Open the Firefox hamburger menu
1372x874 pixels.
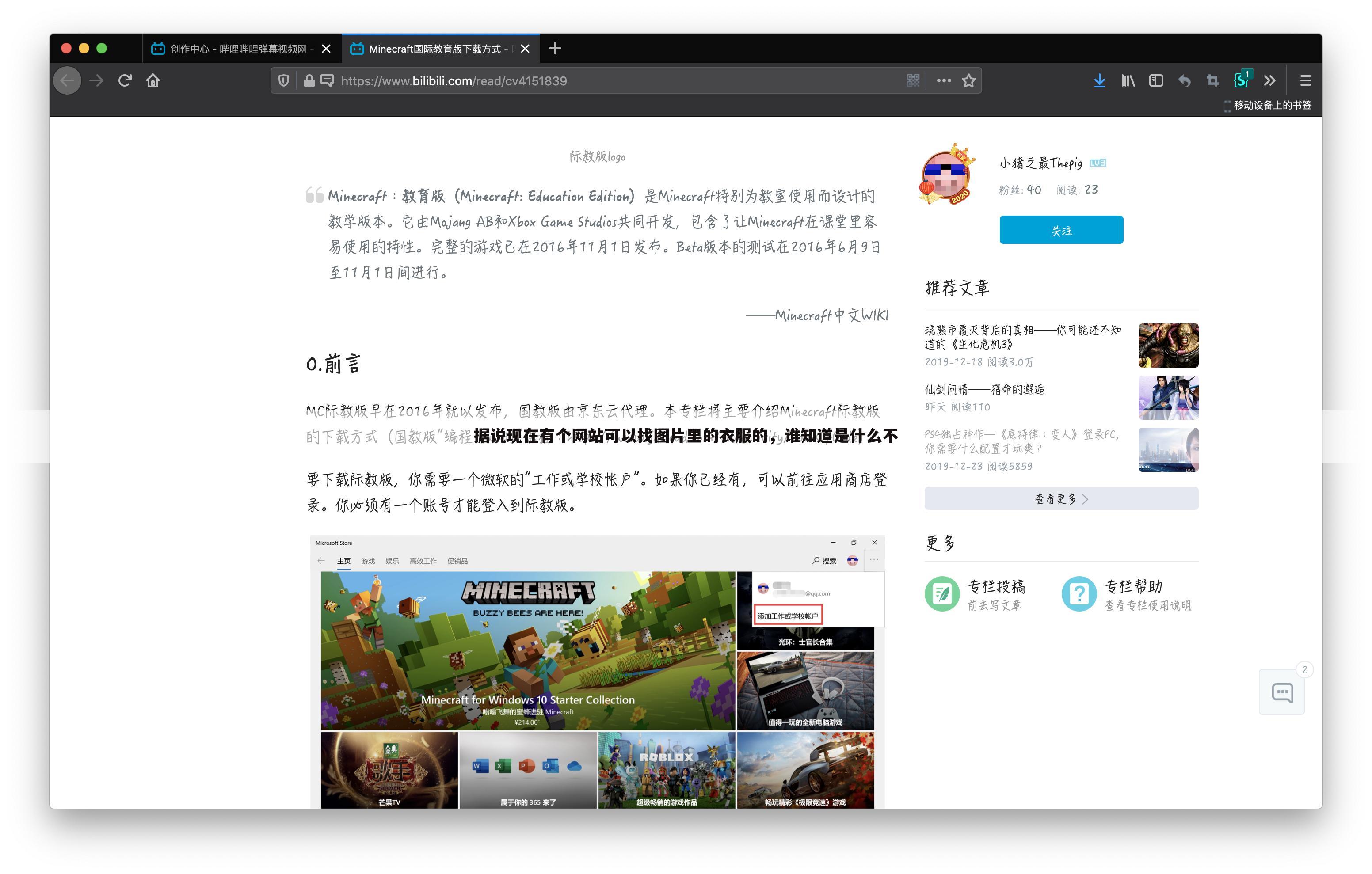coord(1305,80)
